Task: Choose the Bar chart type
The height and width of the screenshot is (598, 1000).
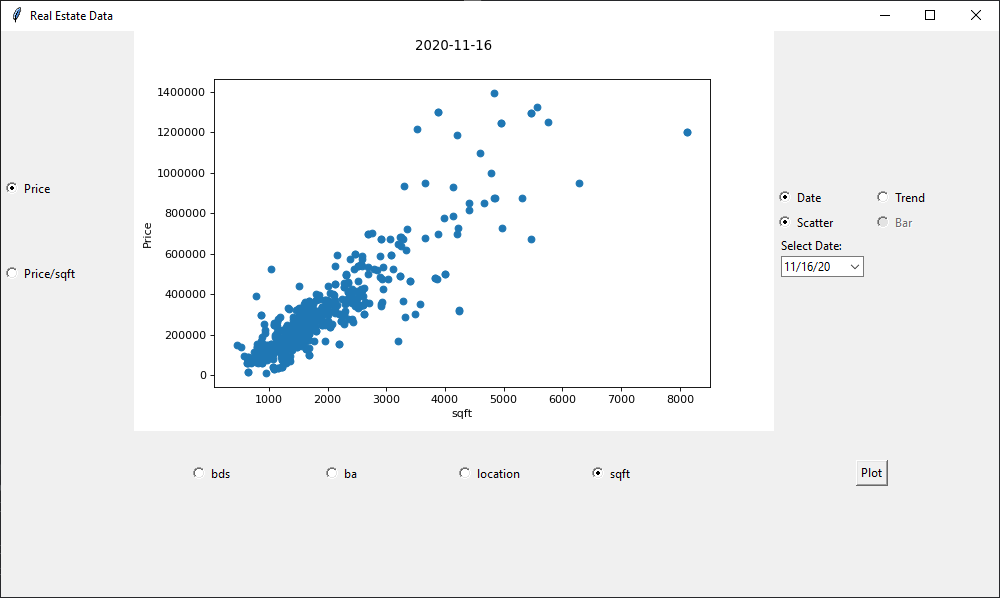Action: coord(883,222)
